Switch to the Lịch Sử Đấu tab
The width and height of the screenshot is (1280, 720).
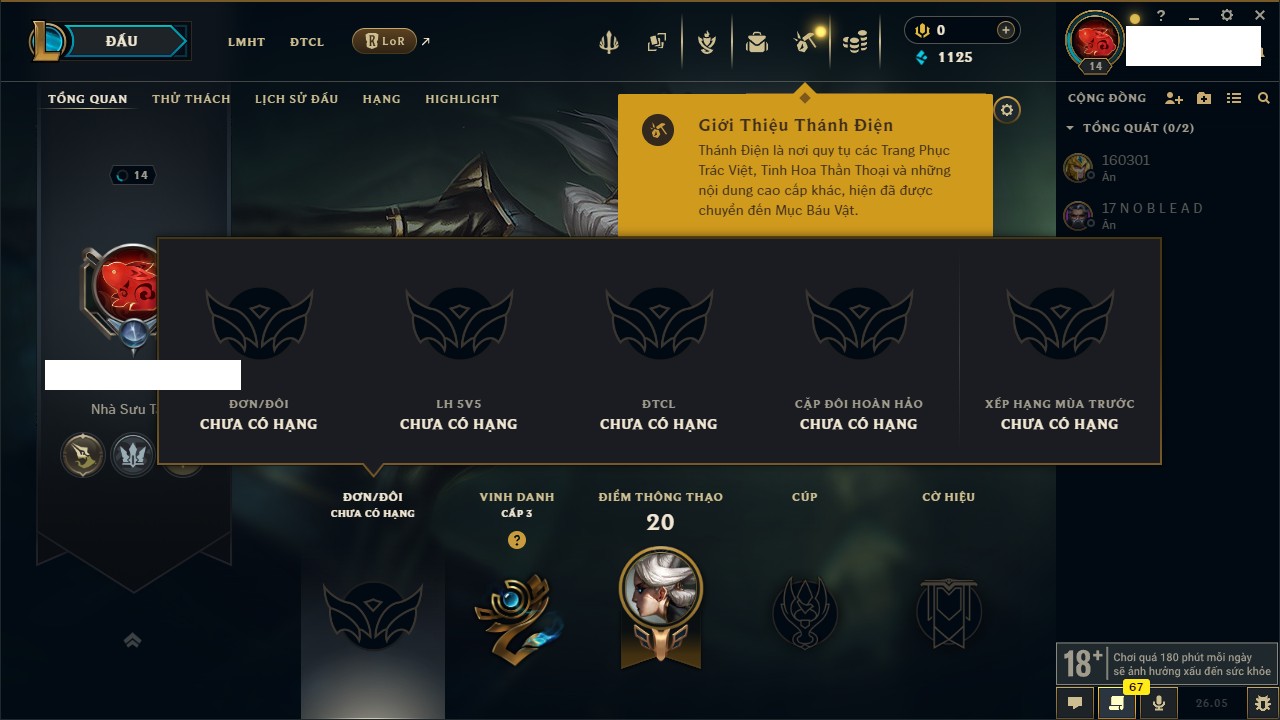click(296, 99)
